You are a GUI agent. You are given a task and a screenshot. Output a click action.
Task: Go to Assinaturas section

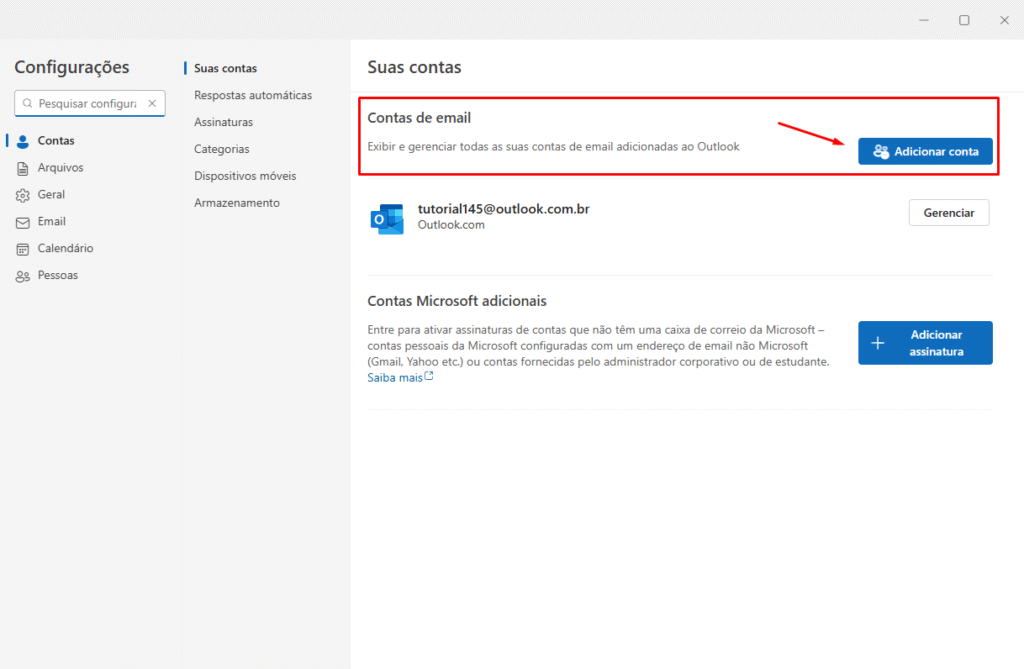(x=223, y=122)
